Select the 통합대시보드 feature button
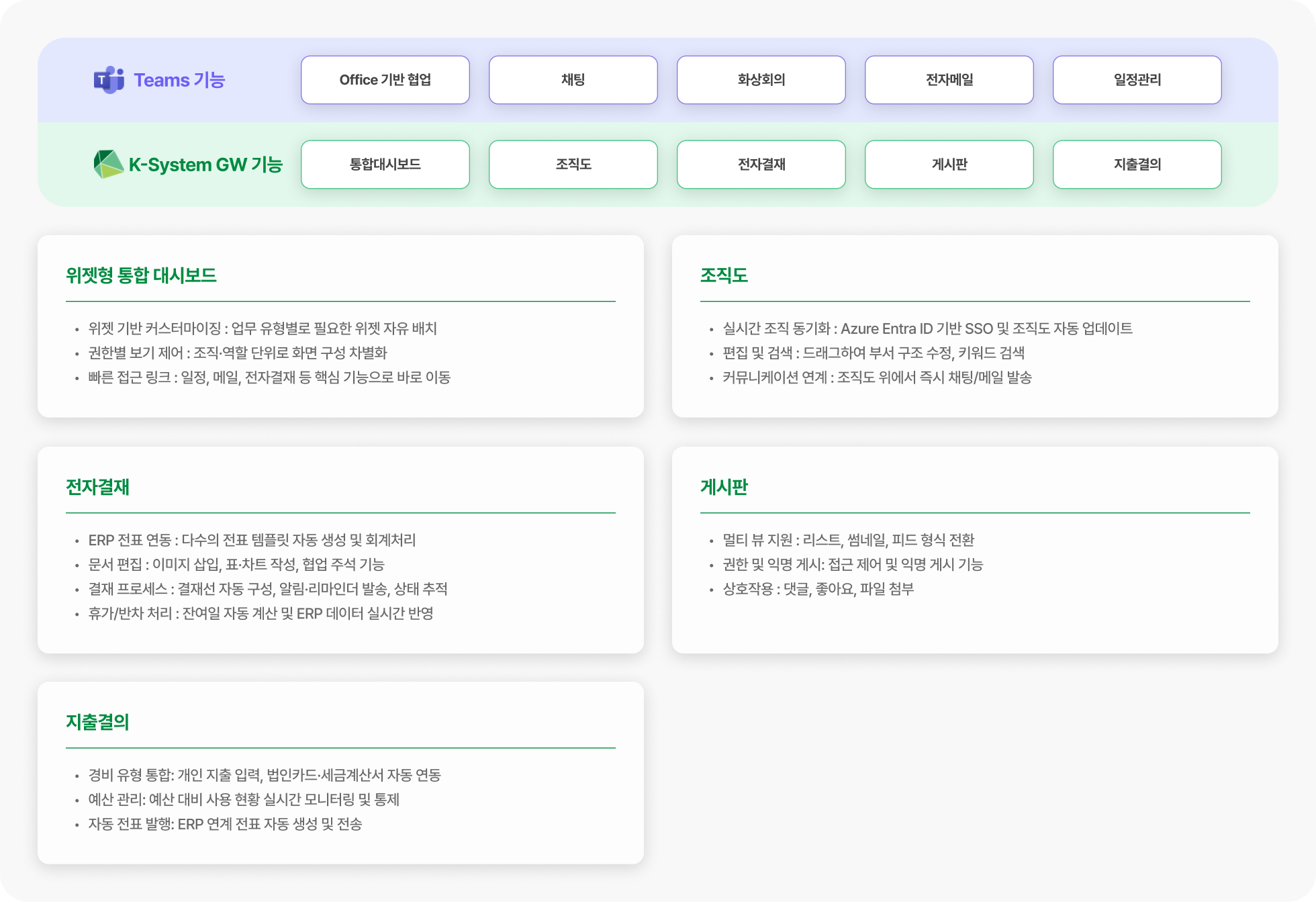 [x=385, y=165]
